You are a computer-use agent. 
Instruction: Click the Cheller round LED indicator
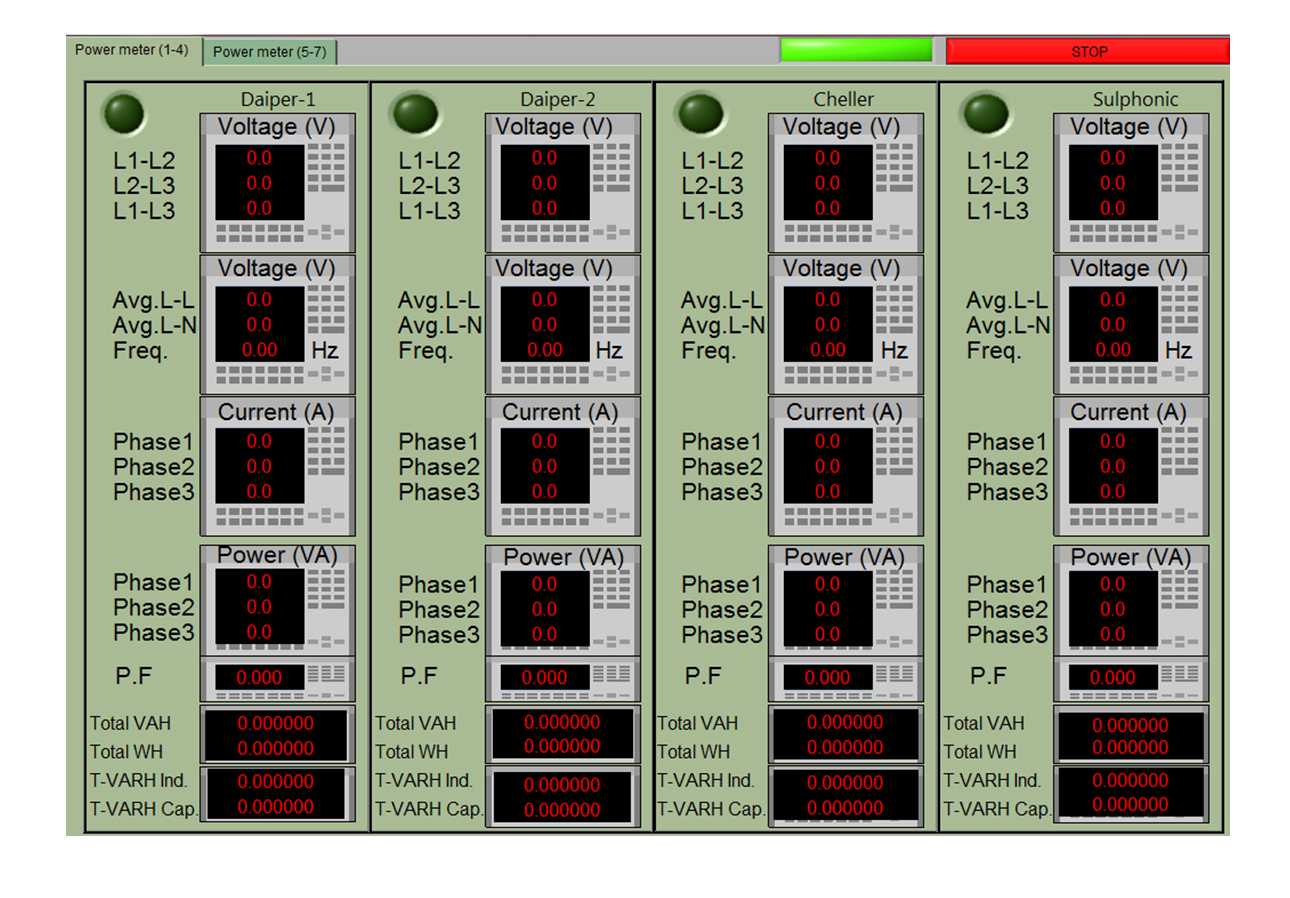click(x=700, y=115)
